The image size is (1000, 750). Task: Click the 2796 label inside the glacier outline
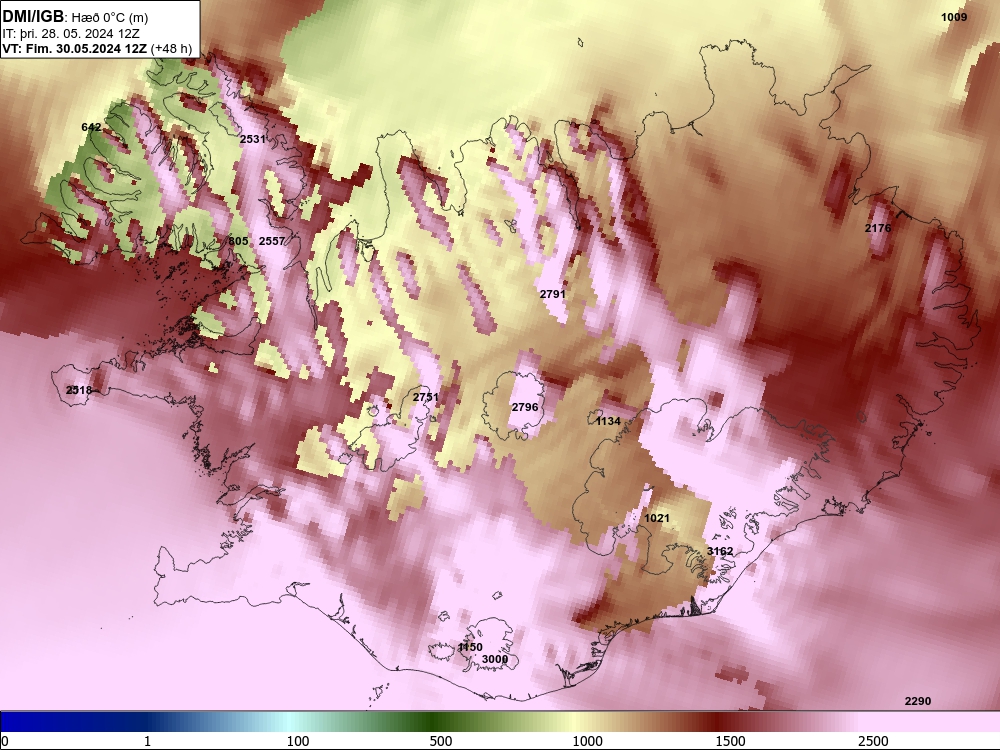pos(525,407)
